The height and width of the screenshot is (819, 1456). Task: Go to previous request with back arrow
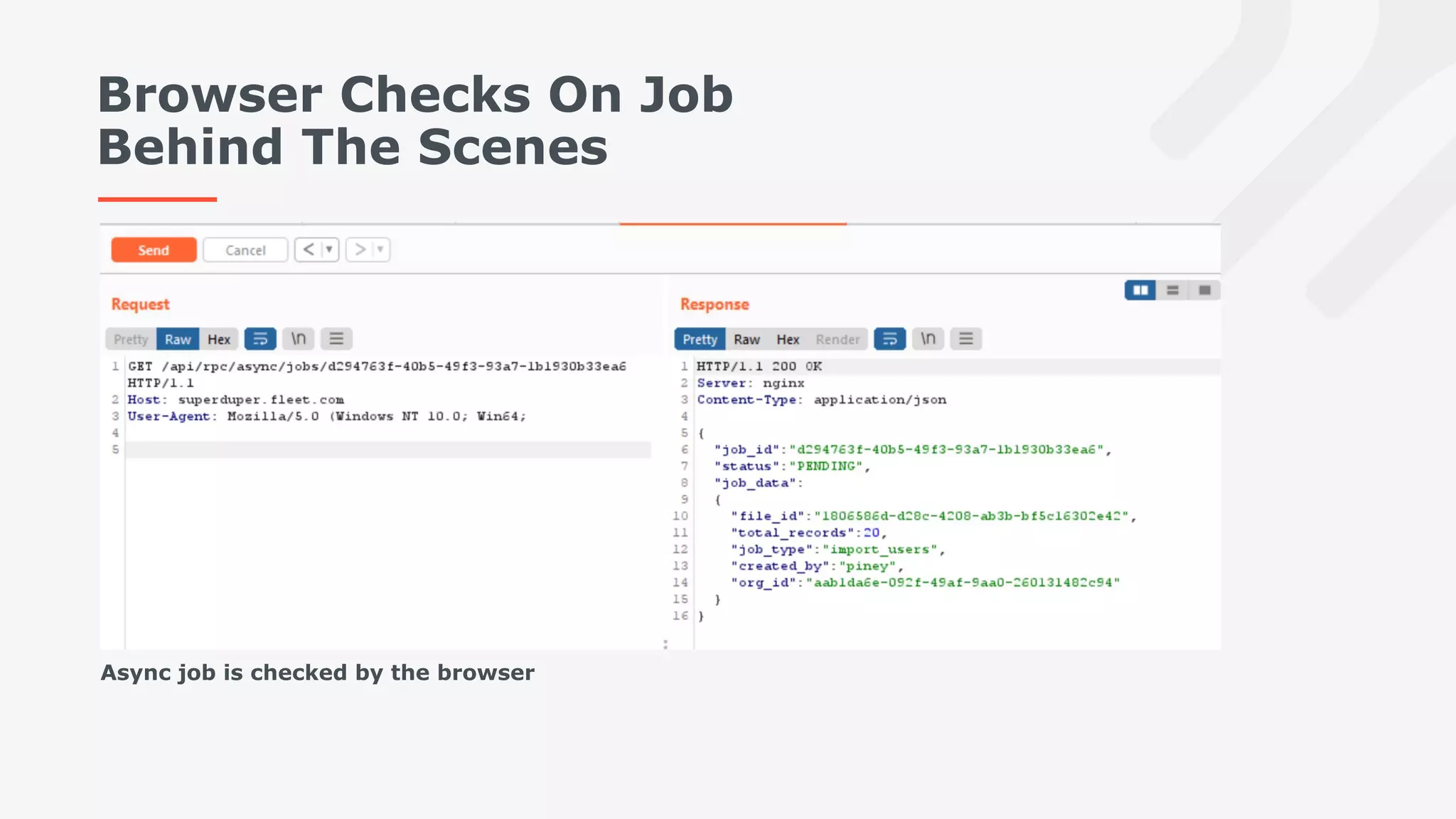(x=309, y=250)
